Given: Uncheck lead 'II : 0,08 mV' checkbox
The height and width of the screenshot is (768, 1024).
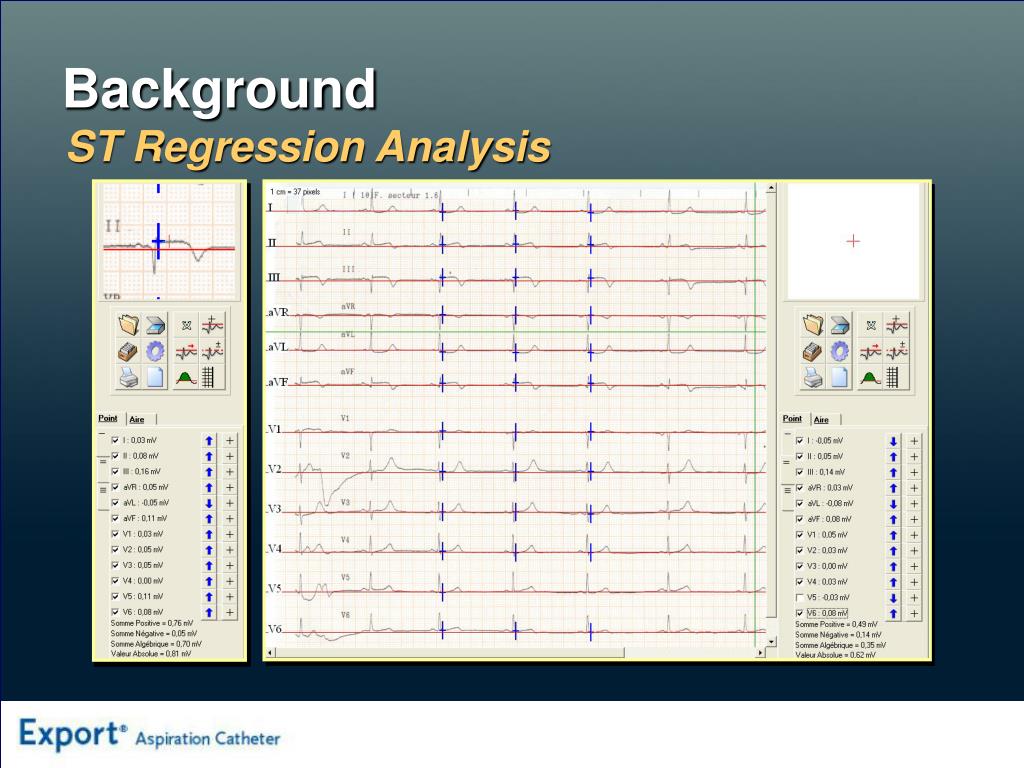Looking at the screenshot, I should coord(116,456).
